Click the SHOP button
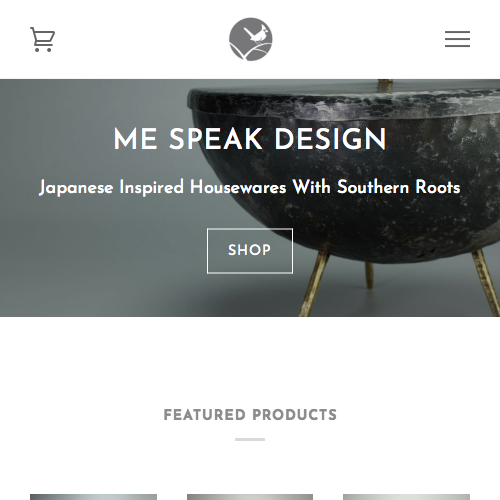This screenshot has height=500, width=500. 250,251
